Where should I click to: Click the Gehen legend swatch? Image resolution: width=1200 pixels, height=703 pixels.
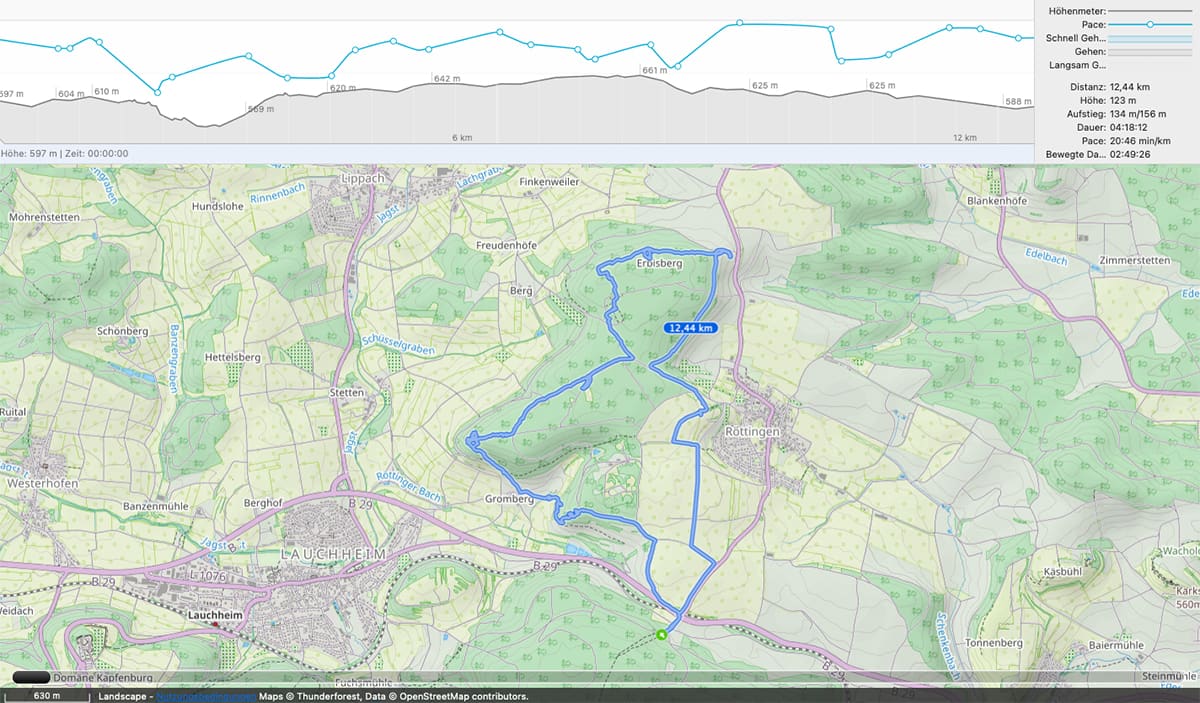point(1150,51)
